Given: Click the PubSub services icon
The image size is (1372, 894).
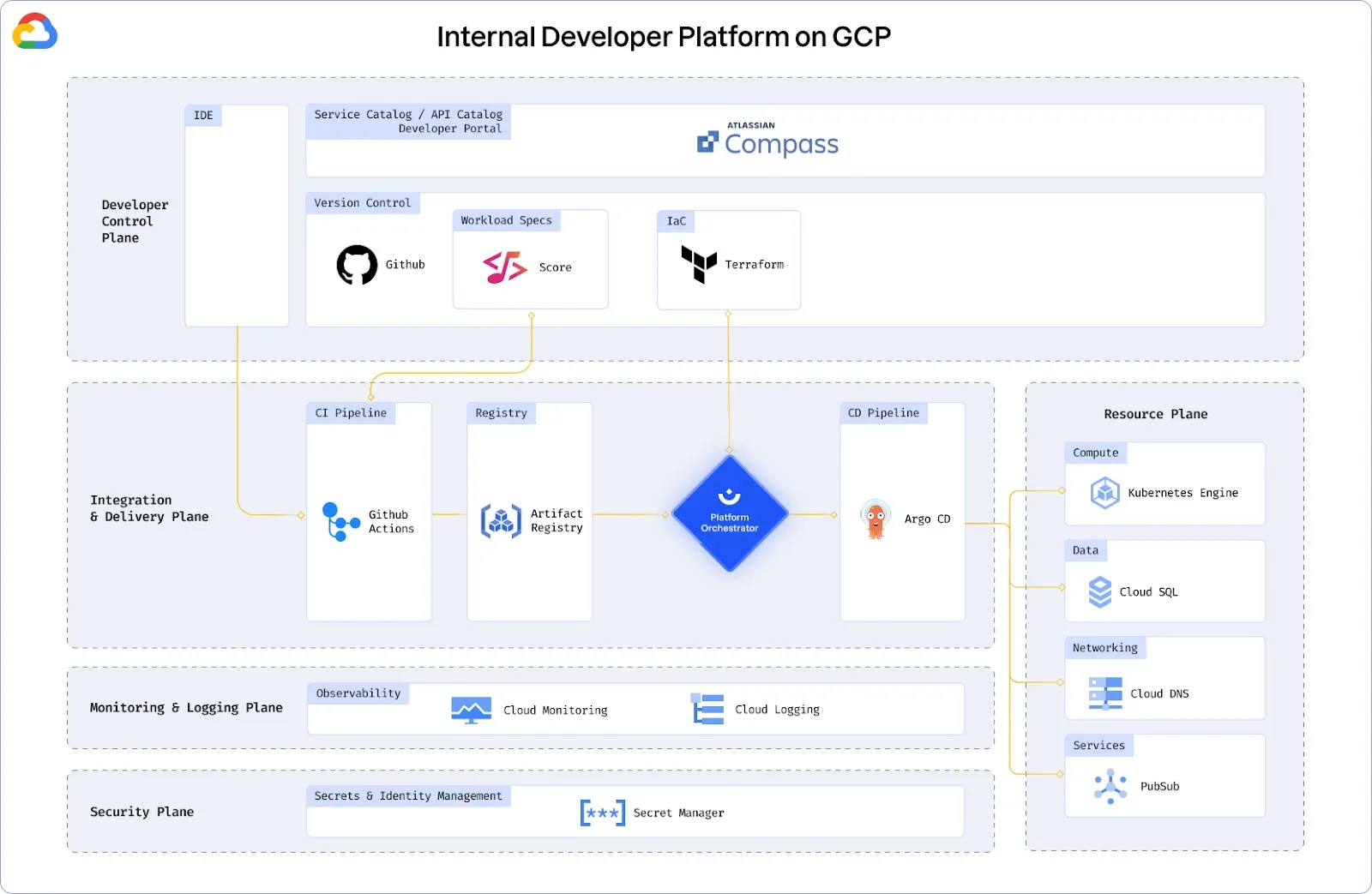Looking at the screenshot, I should pos(1111,786).
